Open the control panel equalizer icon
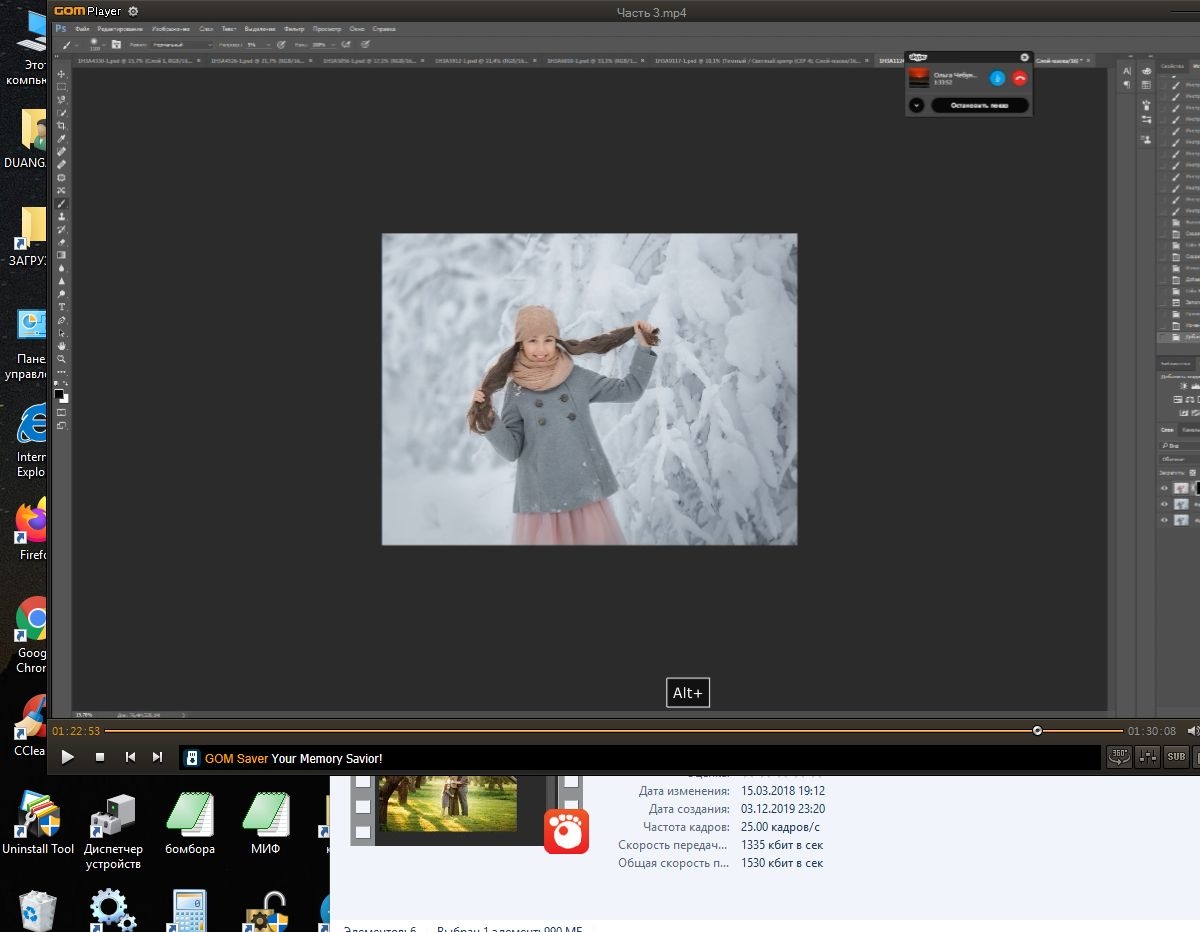The width and height of the screenshot is (1200, 932). point(1148,758)
